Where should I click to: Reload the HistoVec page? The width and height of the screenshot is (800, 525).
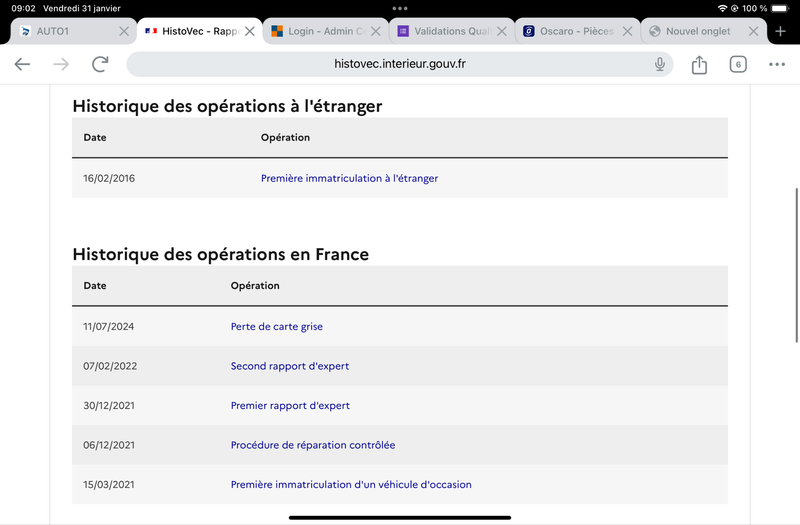(x=100, y=64)
